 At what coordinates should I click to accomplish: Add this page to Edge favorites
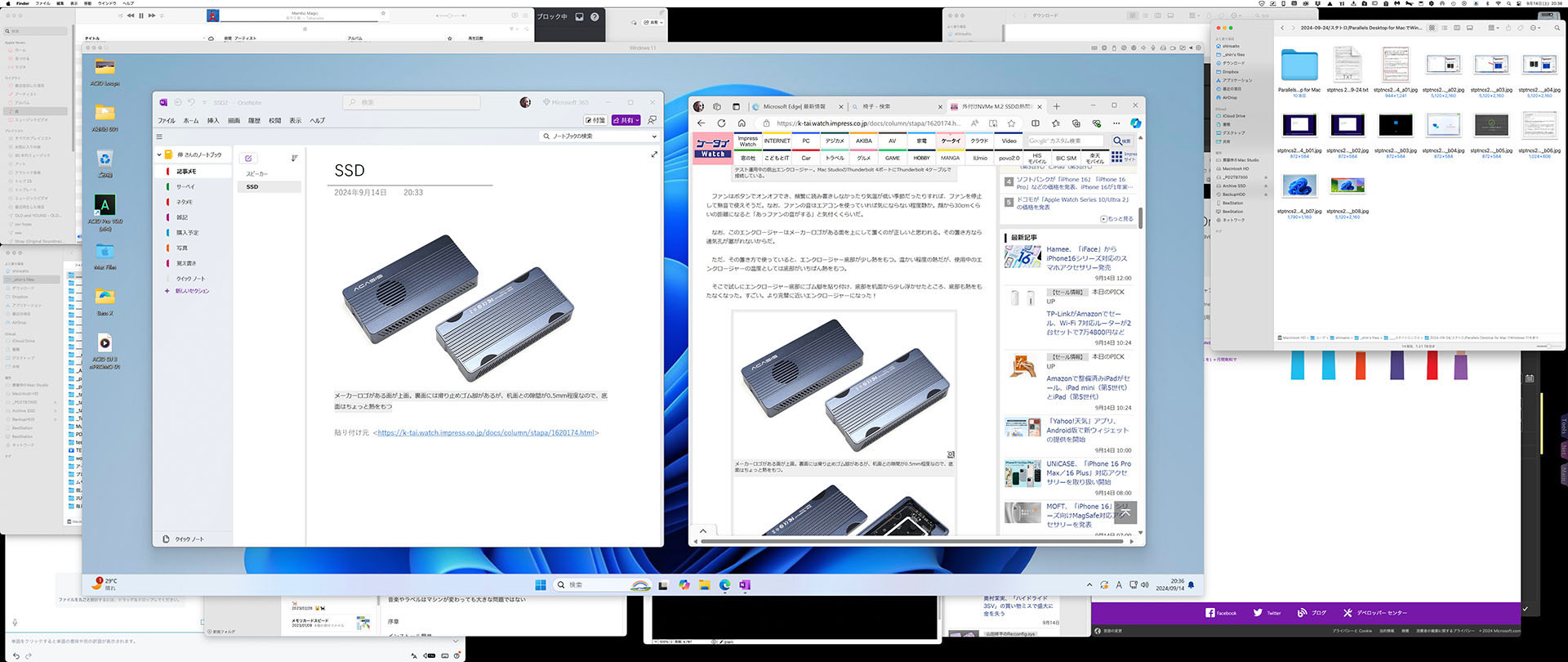click(x=1011, y=123)
